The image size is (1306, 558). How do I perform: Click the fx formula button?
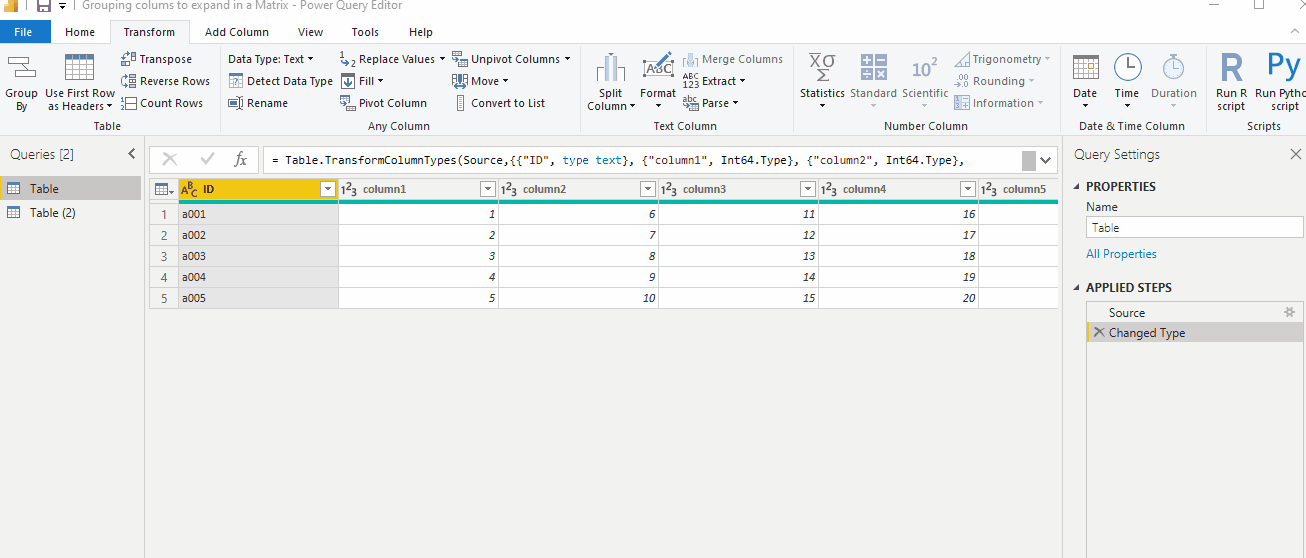coord(240,159)
